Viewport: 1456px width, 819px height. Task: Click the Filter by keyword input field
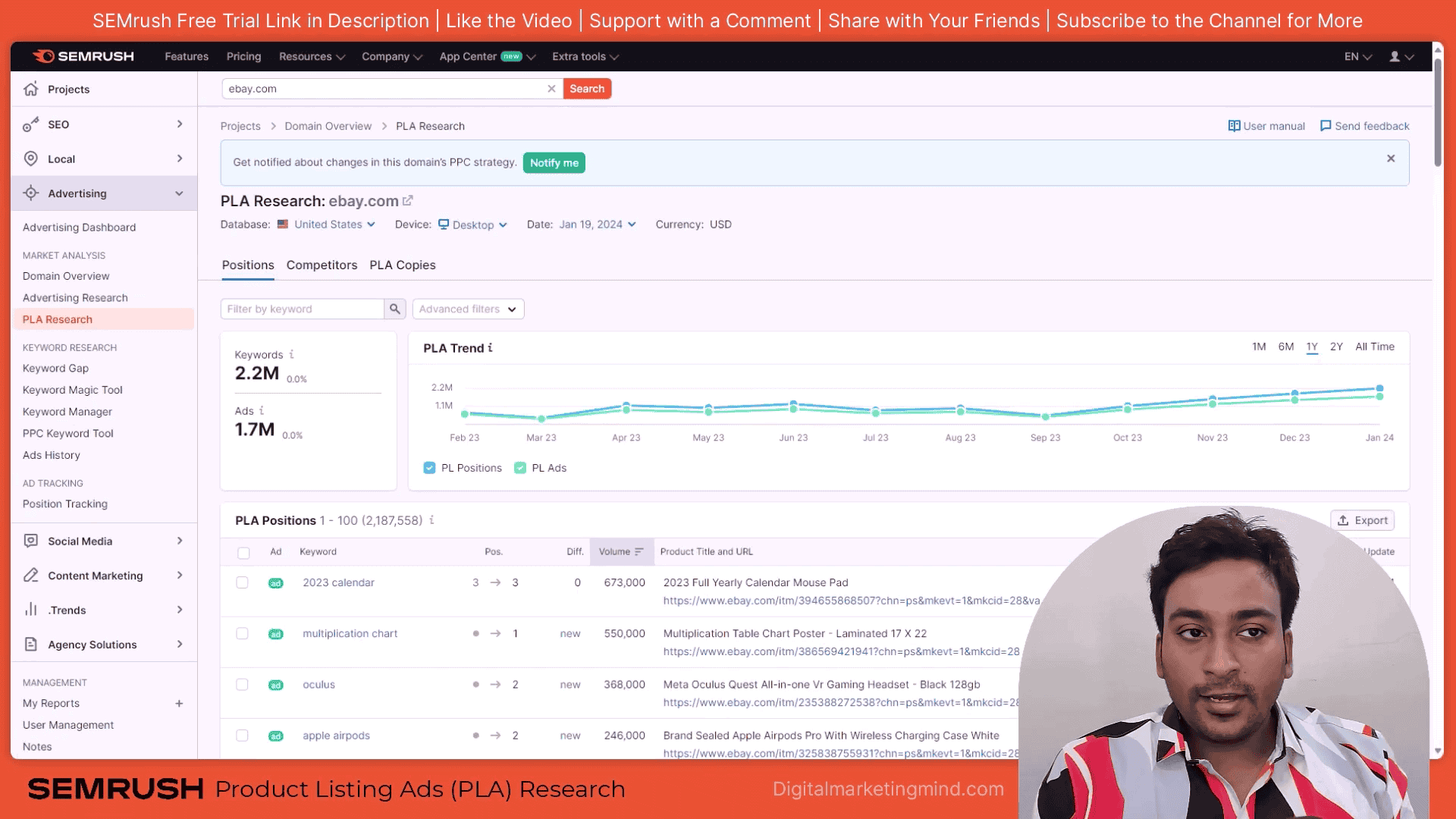click(x=303, y=308)
